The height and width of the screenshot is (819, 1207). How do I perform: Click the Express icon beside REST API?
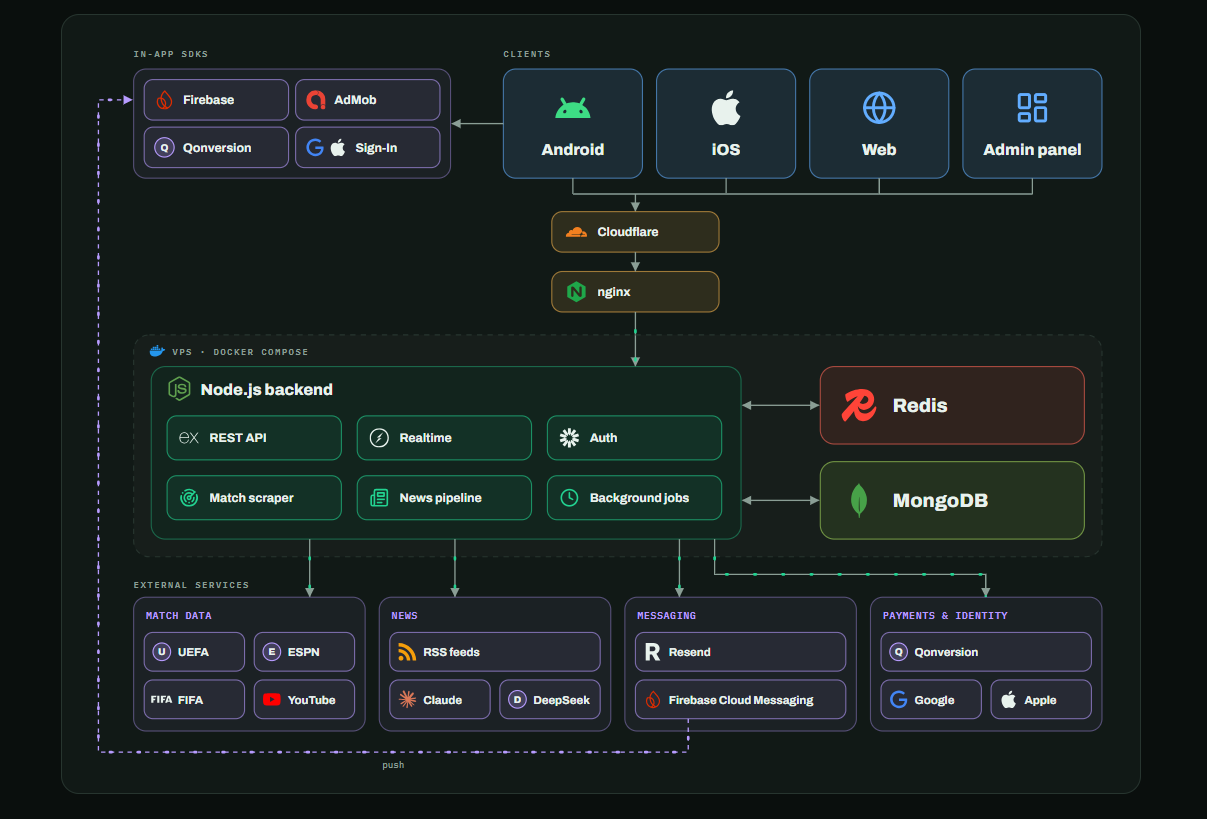[x=189, y=438]
